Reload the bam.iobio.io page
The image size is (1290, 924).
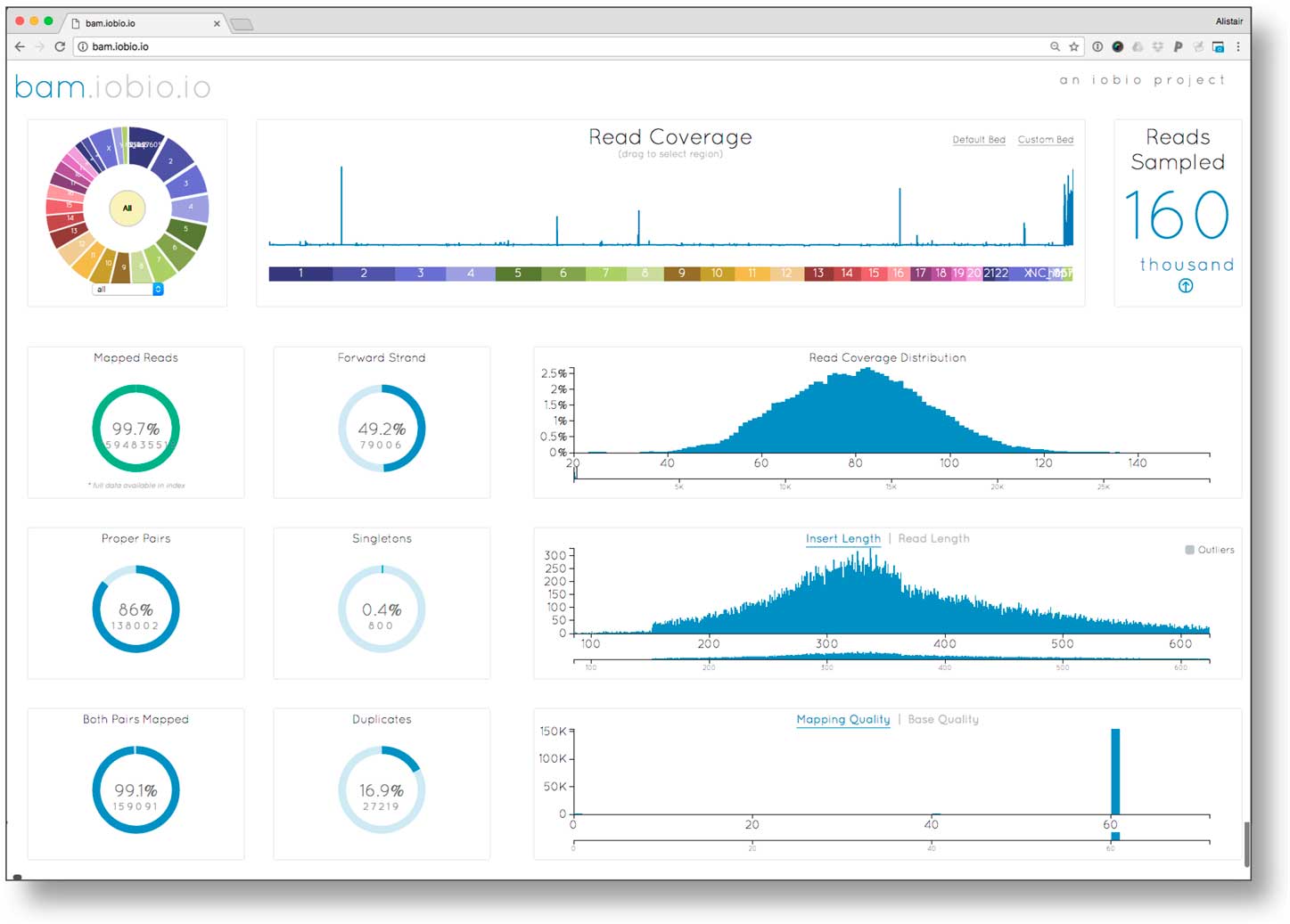pyautogui.click(x=60, y=46)
